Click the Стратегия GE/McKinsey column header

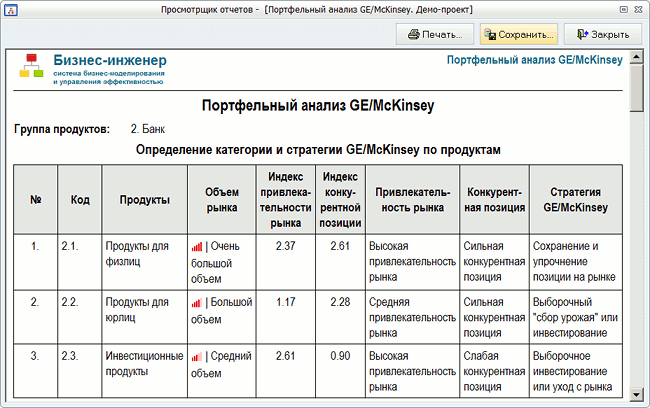[x=576, y=199]
